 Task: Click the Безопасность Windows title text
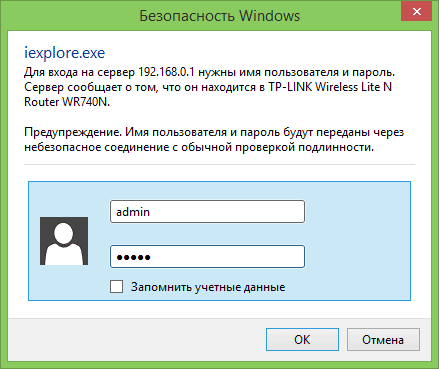pyautogui.click(x=219, y=16)
